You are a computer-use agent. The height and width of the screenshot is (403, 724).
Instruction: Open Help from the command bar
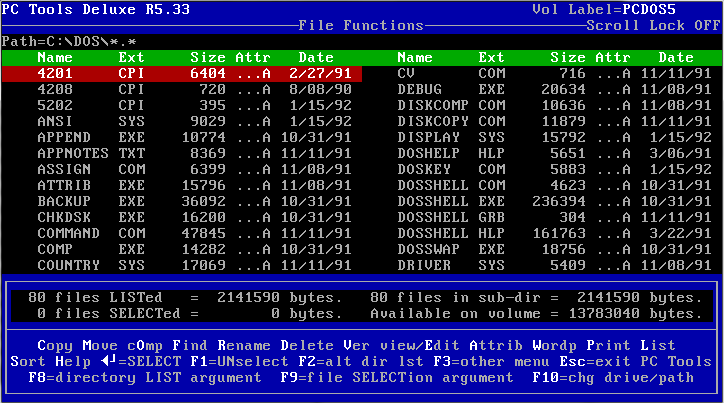(72, 361)
